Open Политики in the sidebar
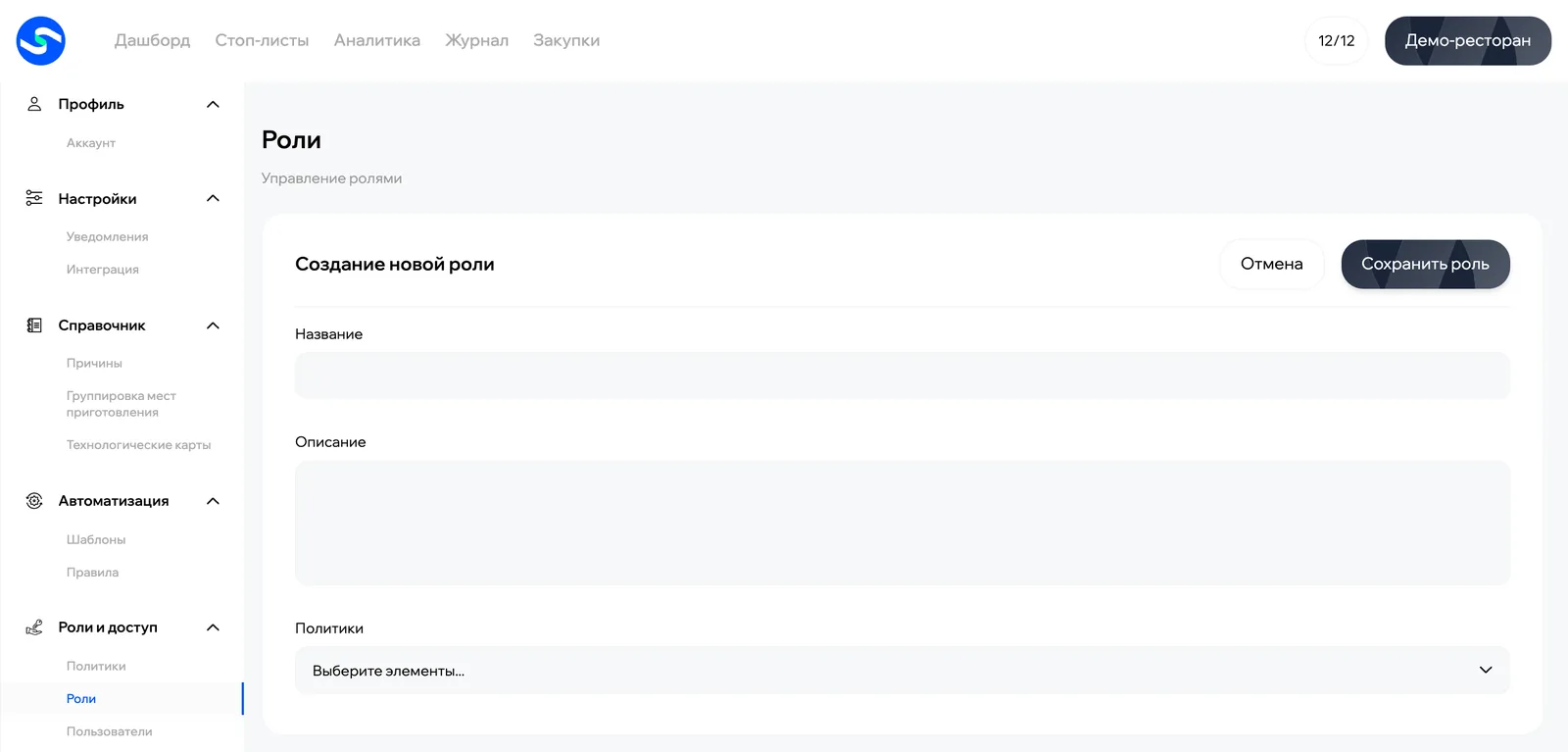The height and width of the screenshot is (752, 1568). (x=96, y=667)
